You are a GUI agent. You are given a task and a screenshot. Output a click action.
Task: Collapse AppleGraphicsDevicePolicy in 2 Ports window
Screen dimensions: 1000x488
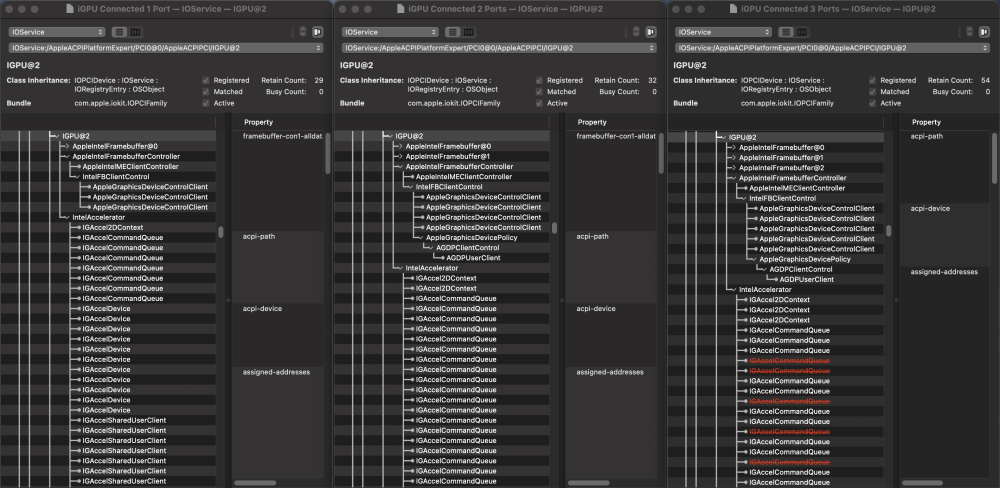tap(420, 238)
